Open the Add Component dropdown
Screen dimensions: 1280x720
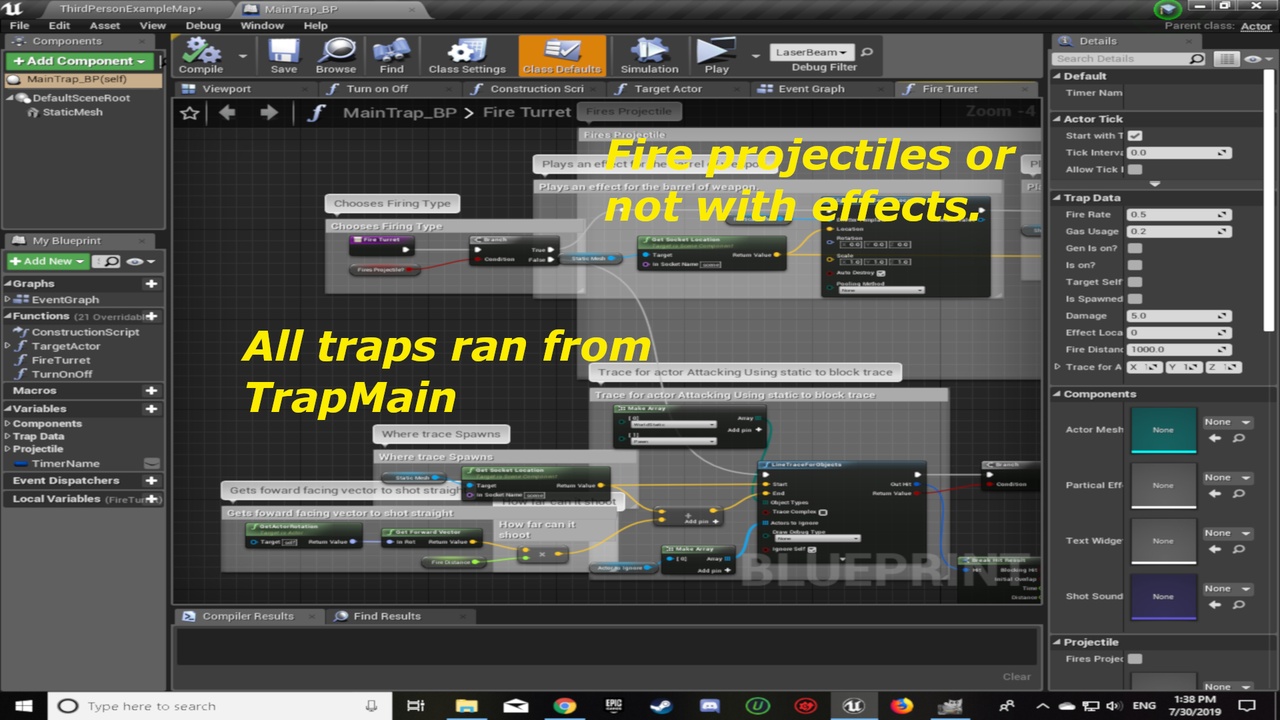79,61
